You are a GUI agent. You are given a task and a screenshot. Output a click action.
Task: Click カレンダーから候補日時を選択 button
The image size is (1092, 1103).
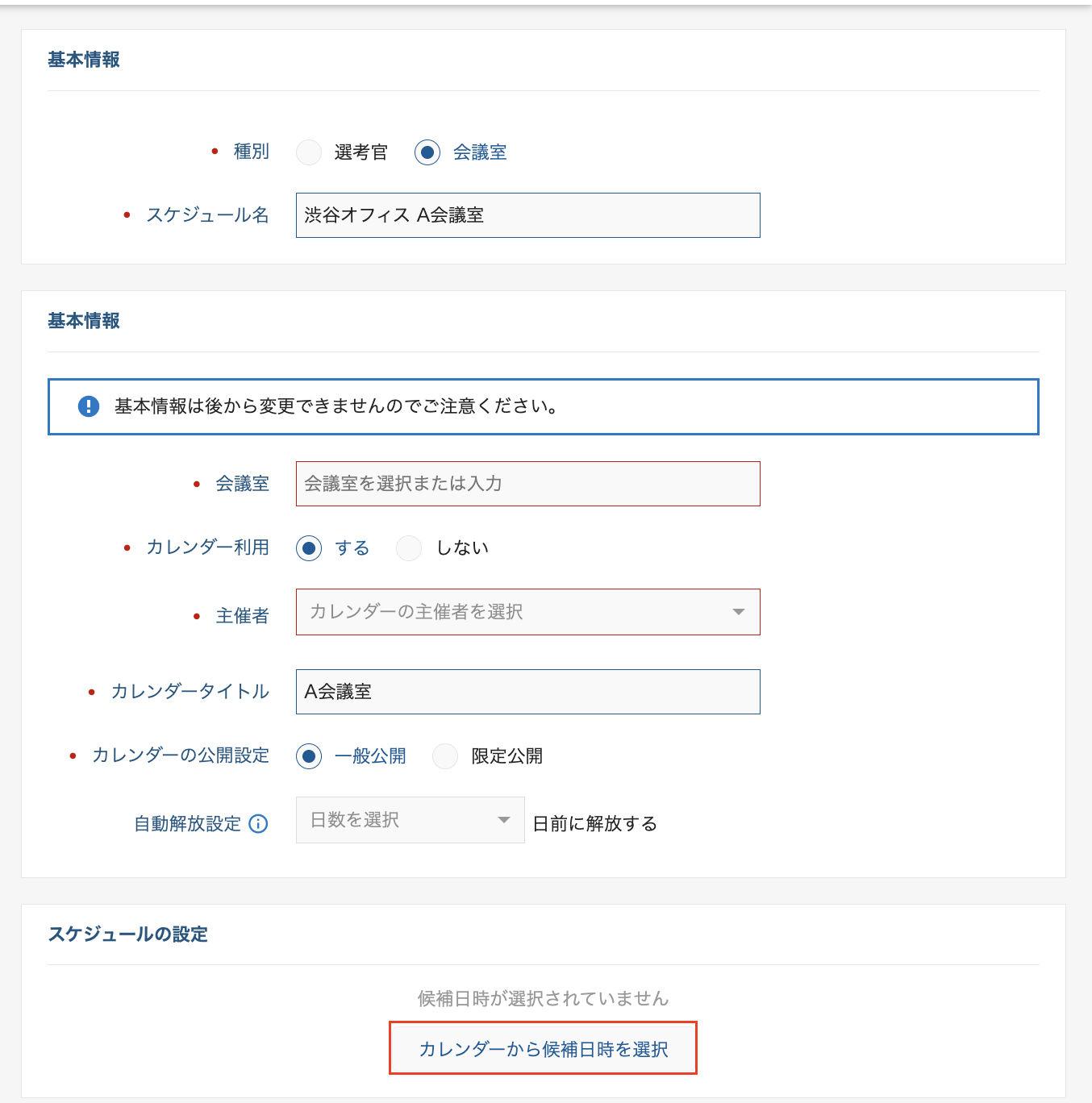[543, 1049]
